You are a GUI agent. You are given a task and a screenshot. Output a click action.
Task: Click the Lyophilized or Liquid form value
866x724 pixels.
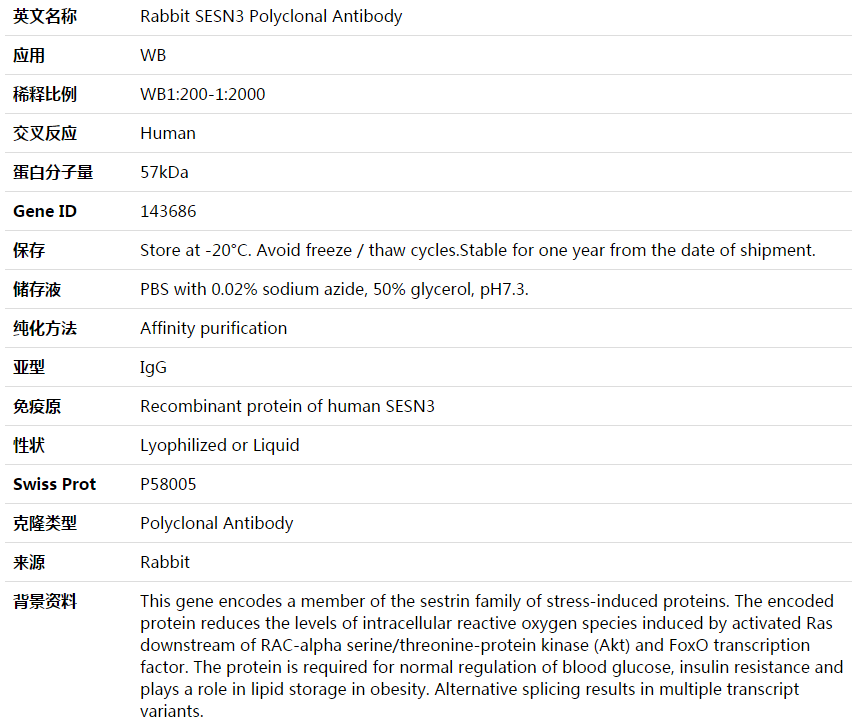click(220, 446)
